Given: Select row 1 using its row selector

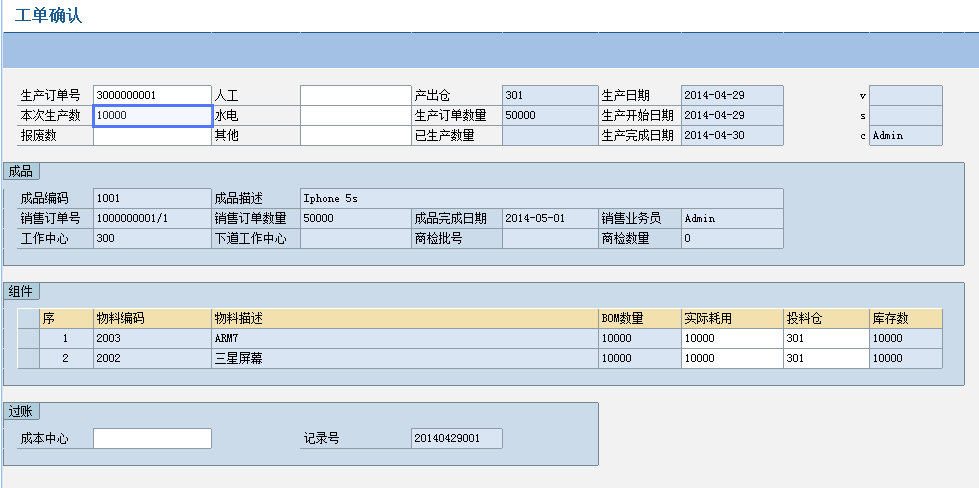Looking at the screenshot, I should (28, 338).
